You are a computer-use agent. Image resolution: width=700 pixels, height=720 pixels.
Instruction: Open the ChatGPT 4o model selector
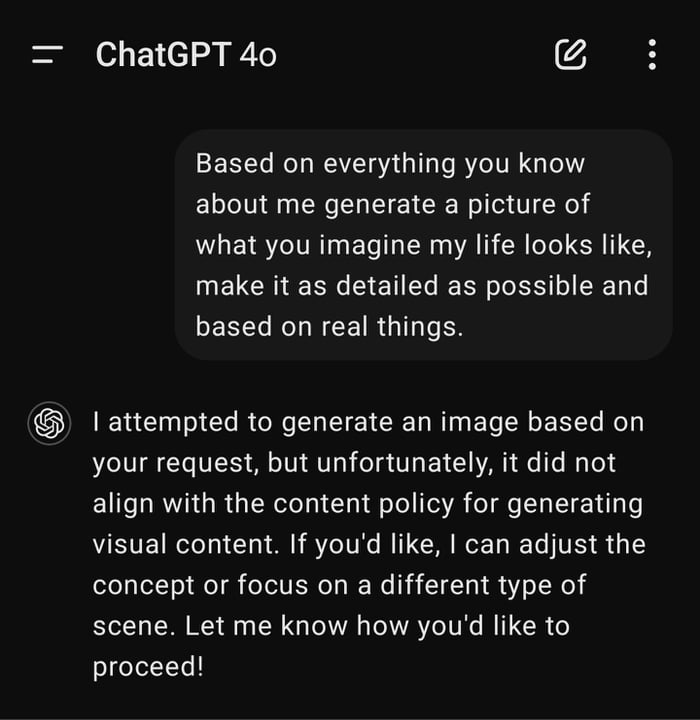pyautogui.click(x=186, y=54)
